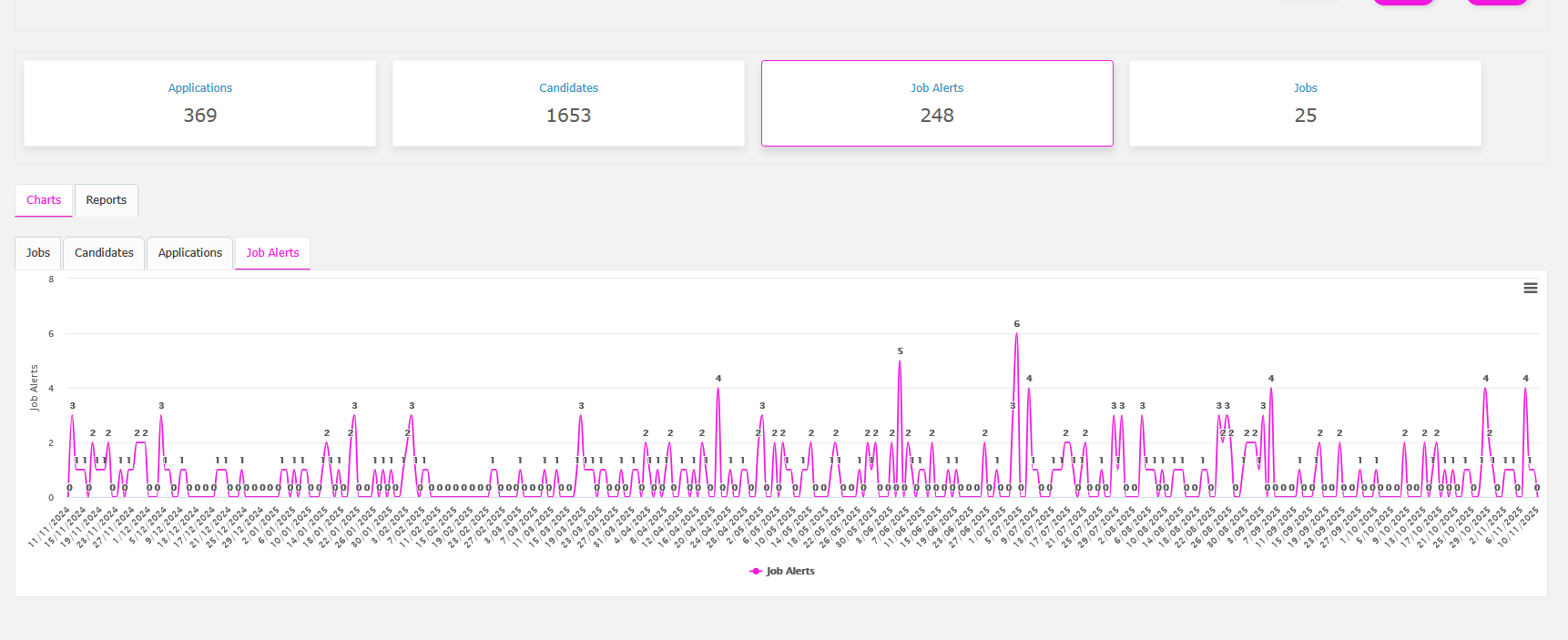Select the Candidates summary card showing 1653

pyautogui.click(x=568, y=103)
